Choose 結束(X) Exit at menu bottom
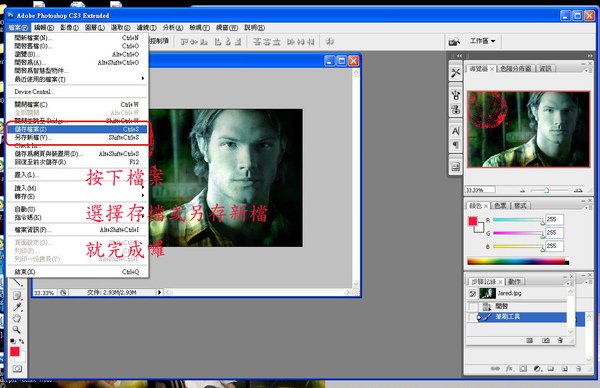This screenshot has width=600, height=388. coord(77,272)
